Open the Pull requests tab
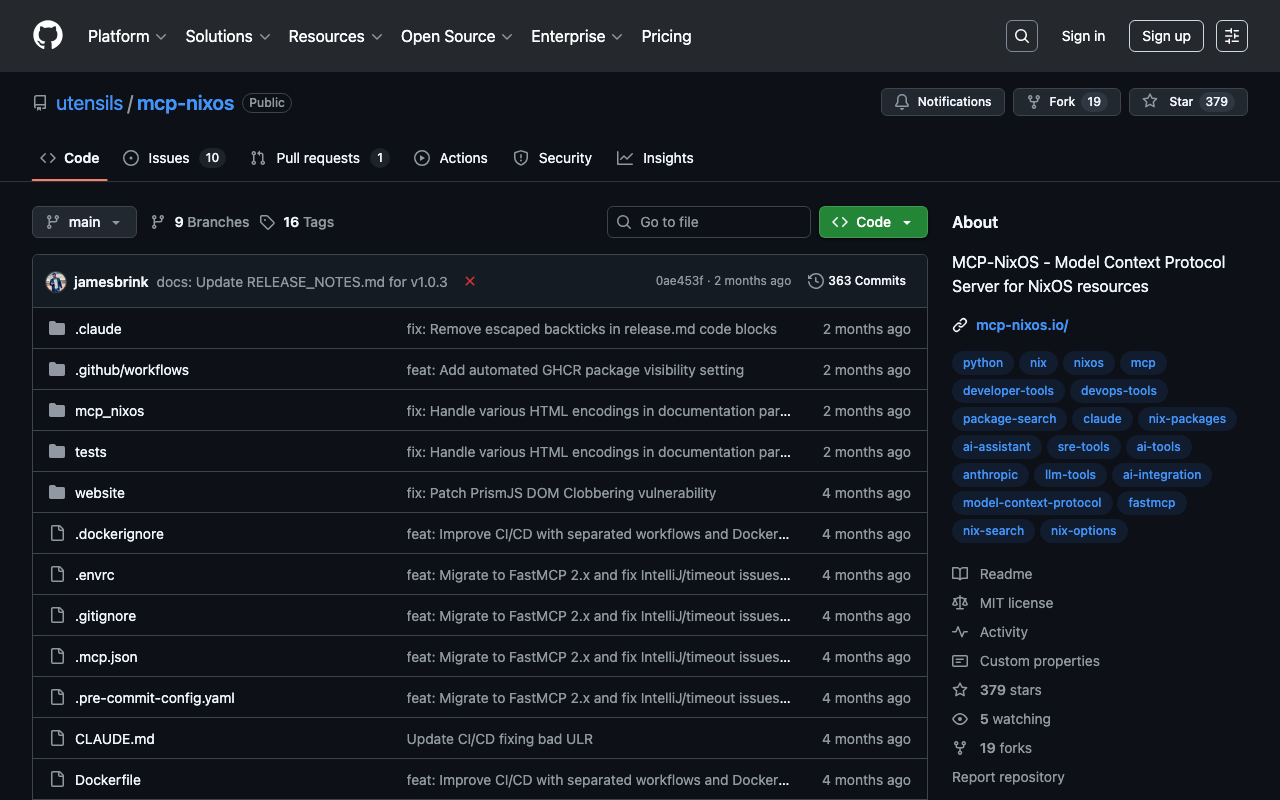This screenshot has height=800, width=1280. coord(318,158)
